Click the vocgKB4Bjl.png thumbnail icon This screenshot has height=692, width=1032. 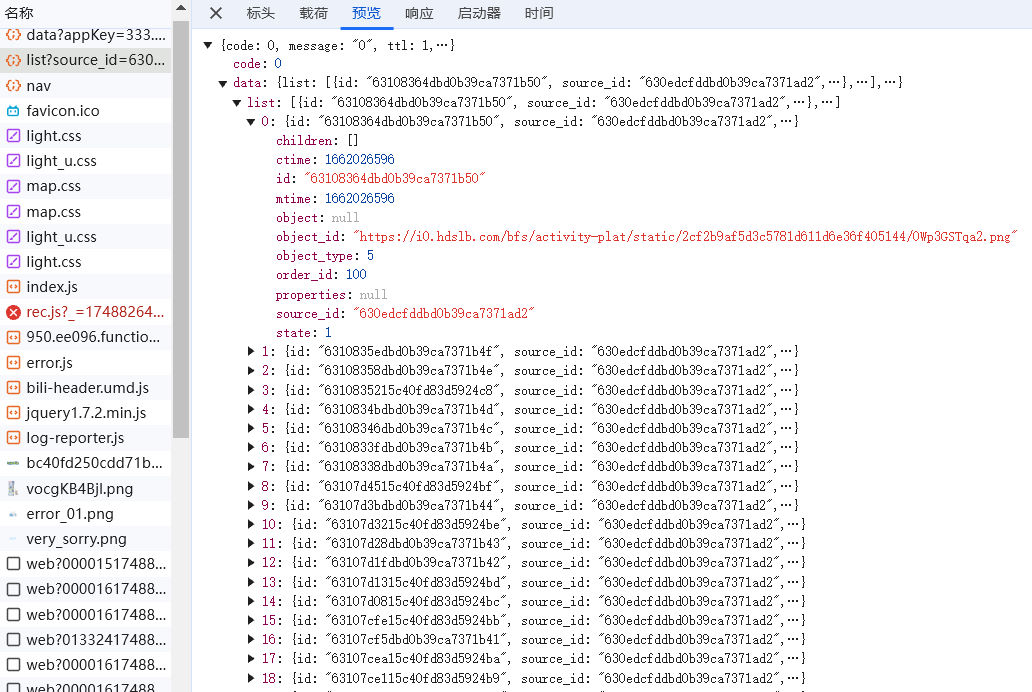pyautogui.click(x=13, y=489)
